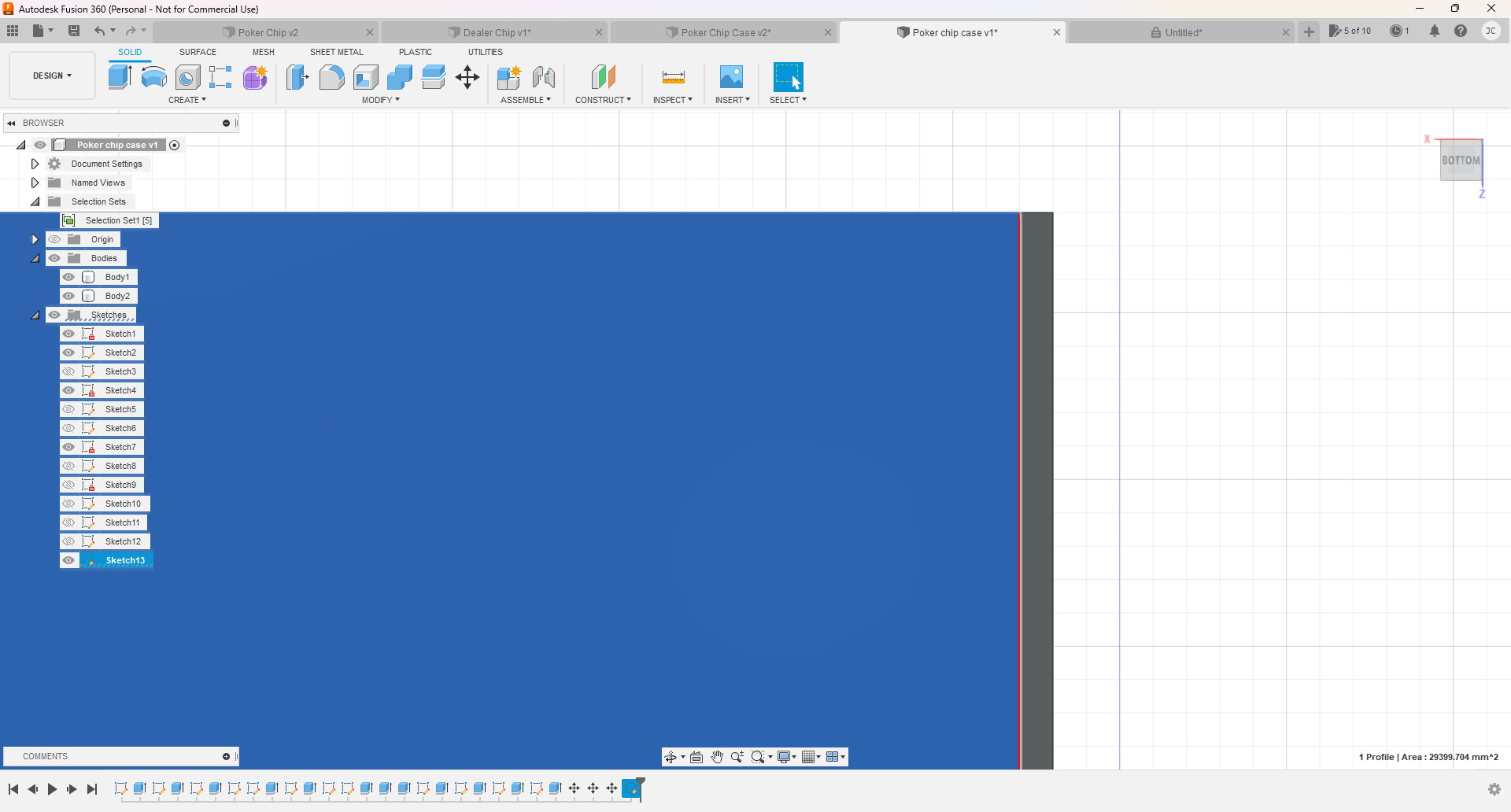Click the Offset Plane construct icon
Viewport: 1511px width, 812px height.
point(603,77)
